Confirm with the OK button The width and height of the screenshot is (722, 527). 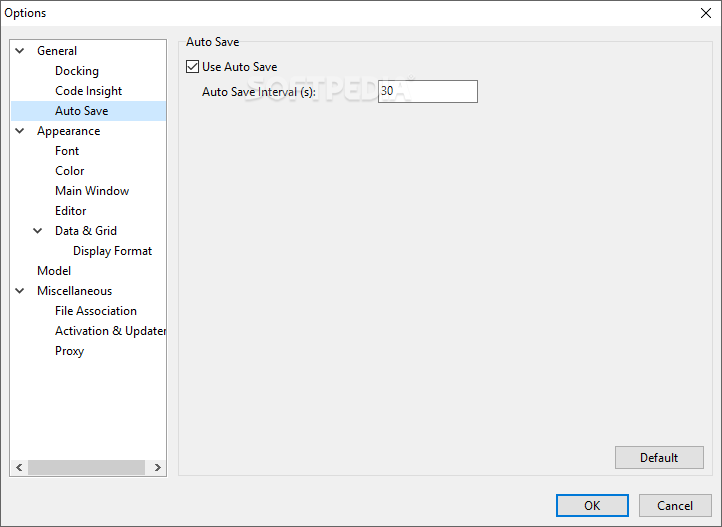tap(592, 505)
